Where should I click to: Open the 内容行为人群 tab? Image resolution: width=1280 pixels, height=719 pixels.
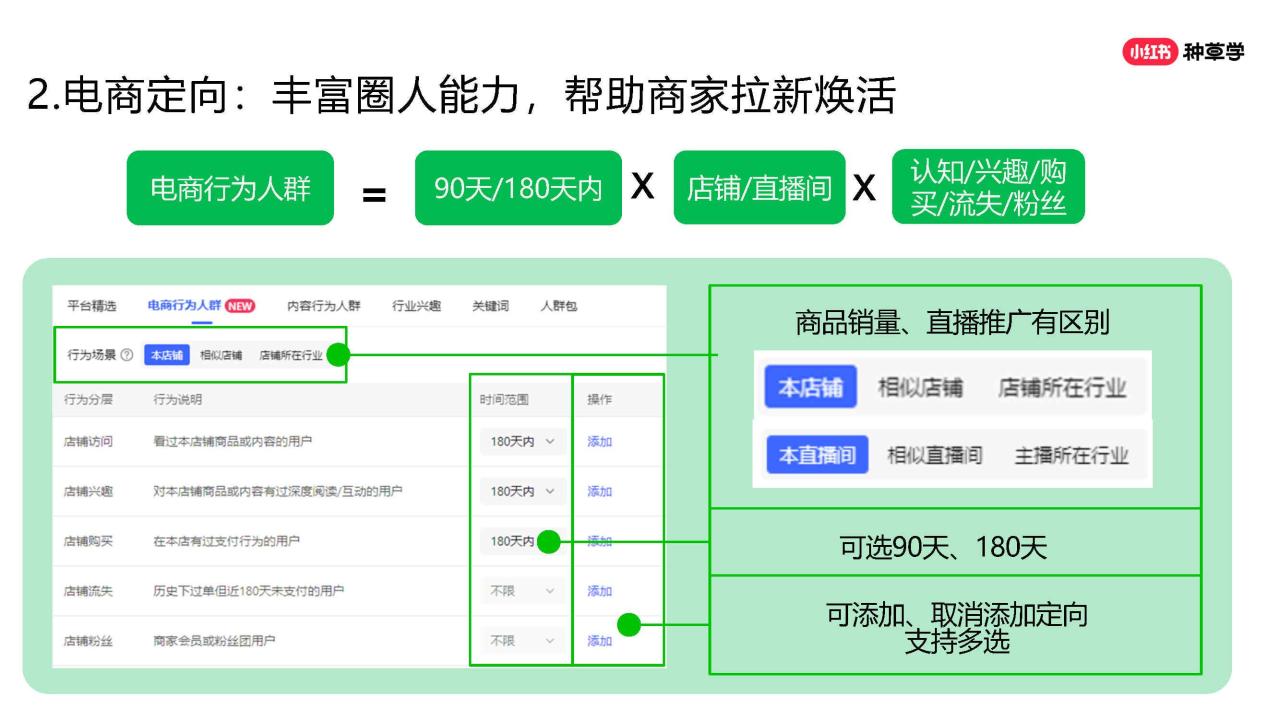click(324, 306)
